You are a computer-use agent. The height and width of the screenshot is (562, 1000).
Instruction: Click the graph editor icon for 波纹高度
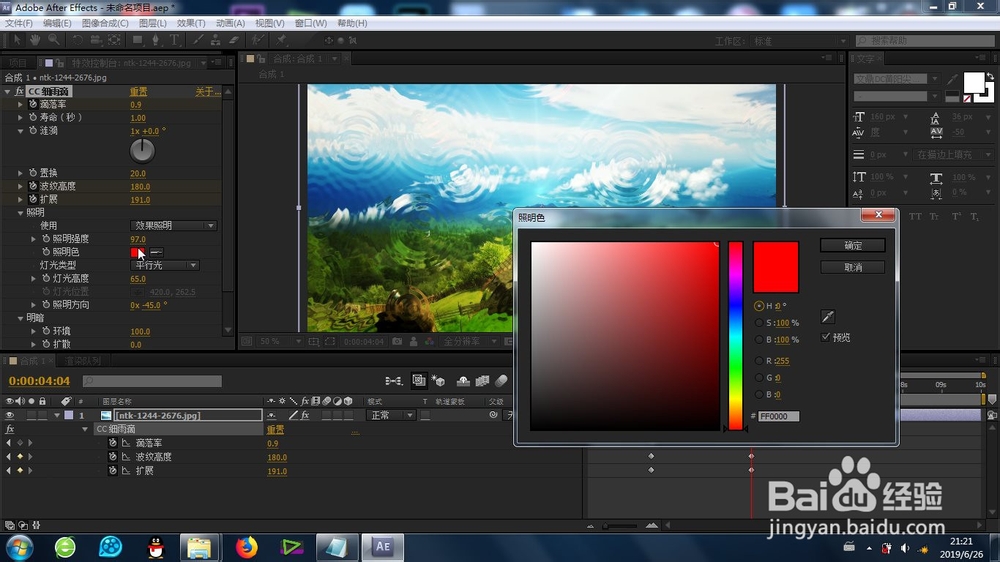click(126, 457)
